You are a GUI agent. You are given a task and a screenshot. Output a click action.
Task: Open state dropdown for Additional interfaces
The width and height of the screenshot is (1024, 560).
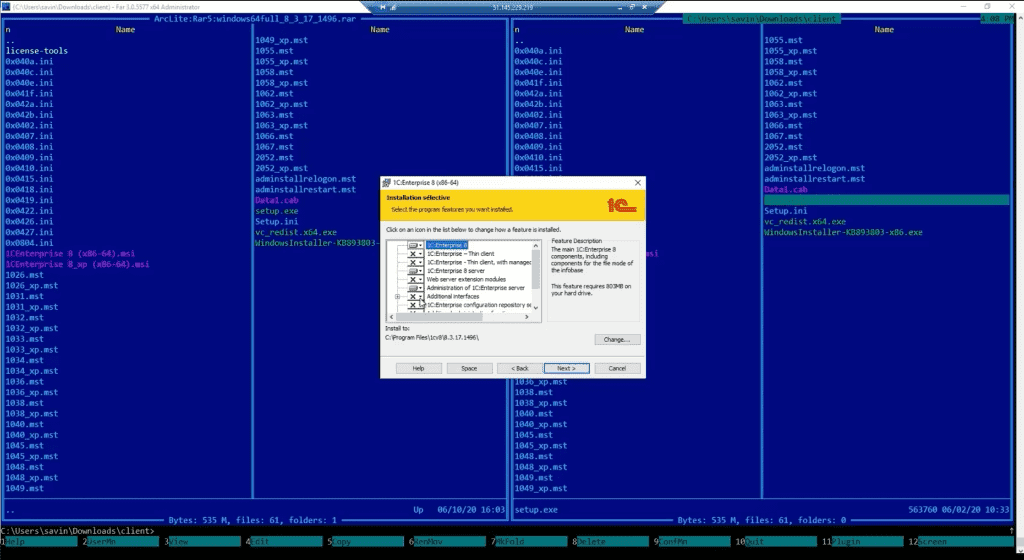[x=415, y=296]
